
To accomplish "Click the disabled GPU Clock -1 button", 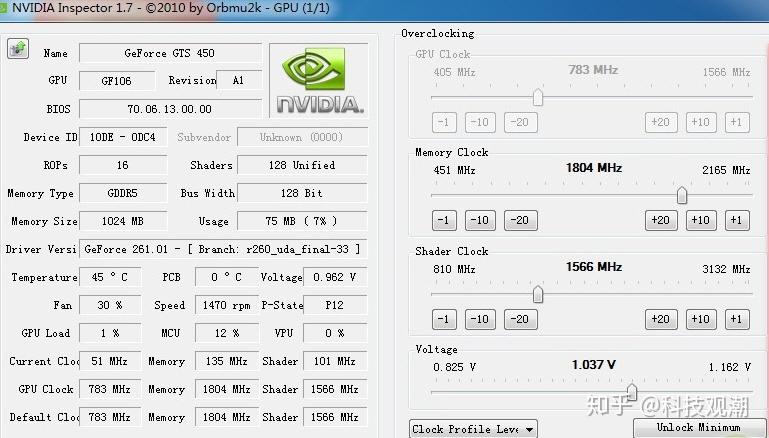I will (444, 122).
